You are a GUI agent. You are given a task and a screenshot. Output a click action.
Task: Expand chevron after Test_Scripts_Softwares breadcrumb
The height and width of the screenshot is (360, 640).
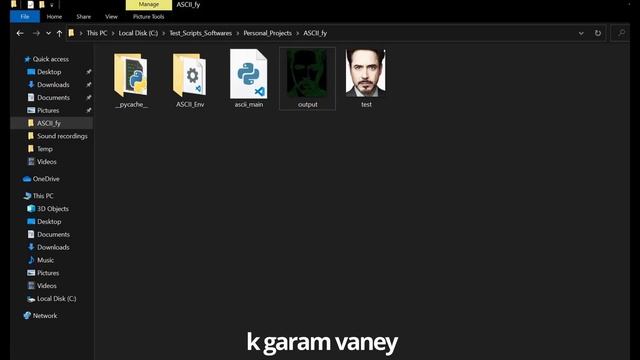(238, 33)
